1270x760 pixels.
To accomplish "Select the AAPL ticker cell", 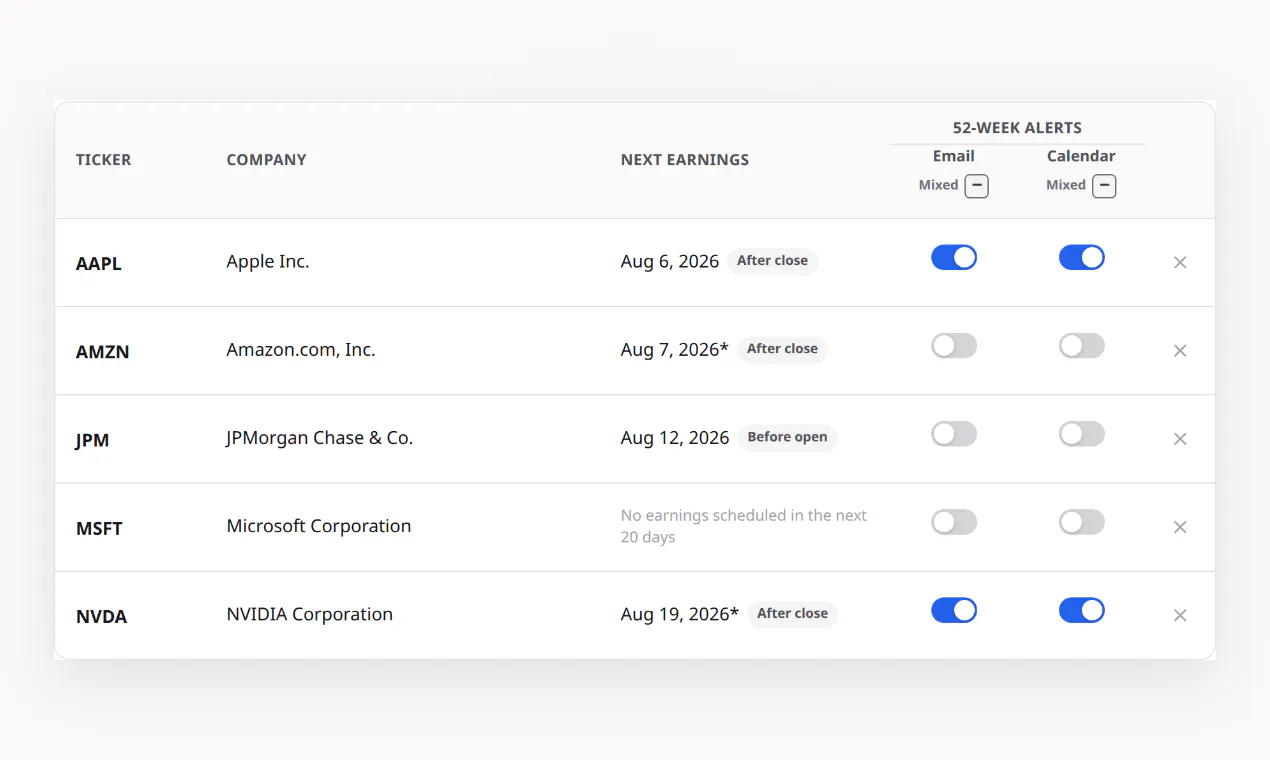I will click(x=98, y=264).
